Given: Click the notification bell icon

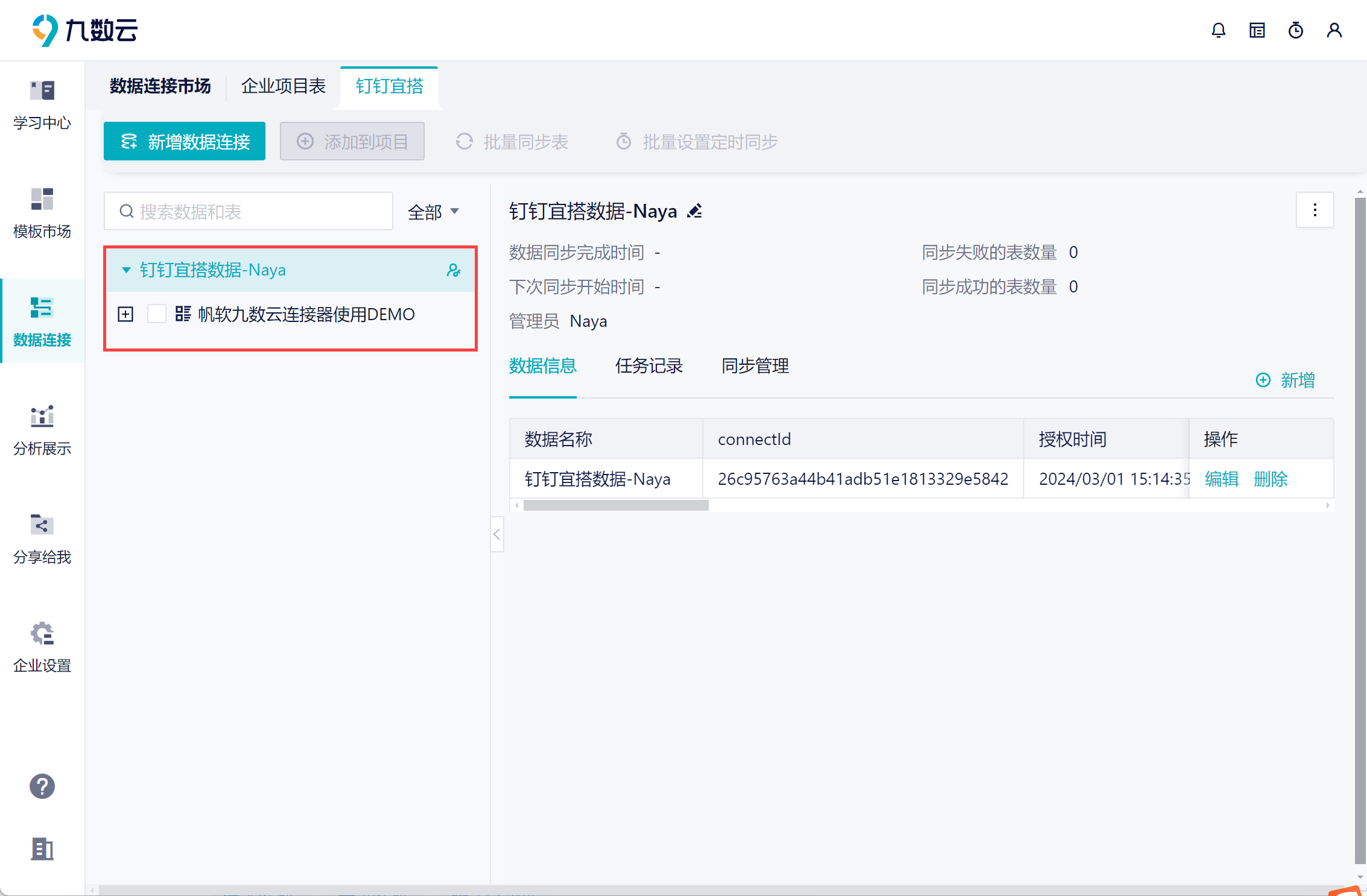Looking at the screenshot, I should [x=1218, y=30].
